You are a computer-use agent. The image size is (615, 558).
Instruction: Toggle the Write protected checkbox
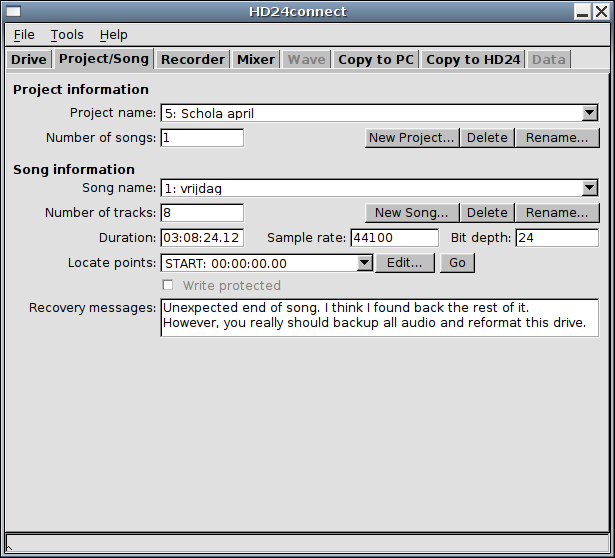pos(168,286)
